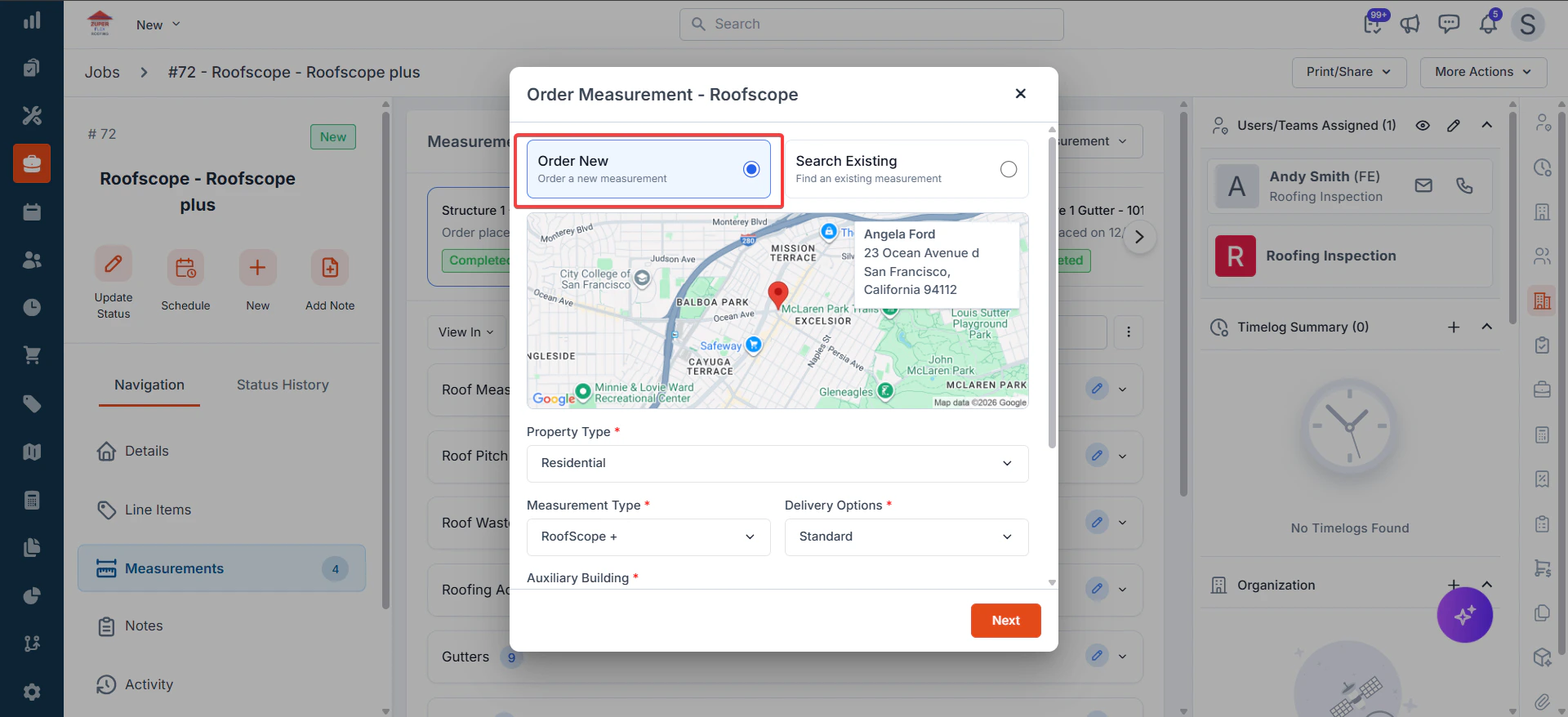Open the shopping cart icon in sidebar
The height and width of the screenshot is (717, 1568).
(x=32, y=355)
